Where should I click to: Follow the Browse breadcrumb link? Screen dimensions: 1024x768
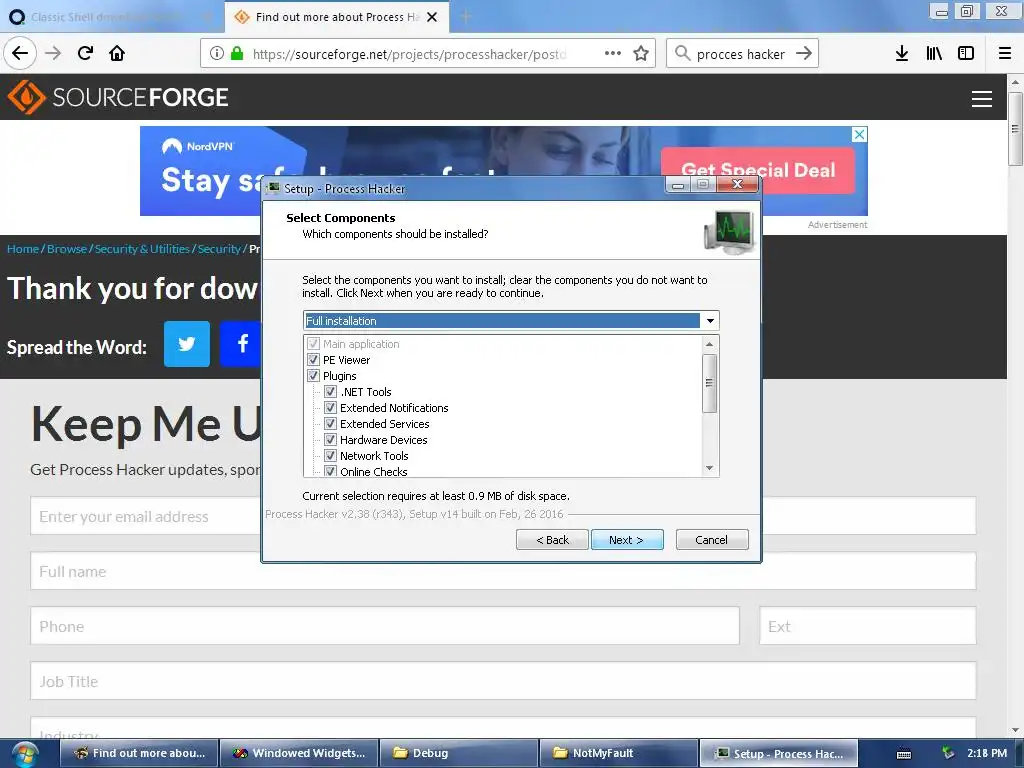tap(67, 249)
